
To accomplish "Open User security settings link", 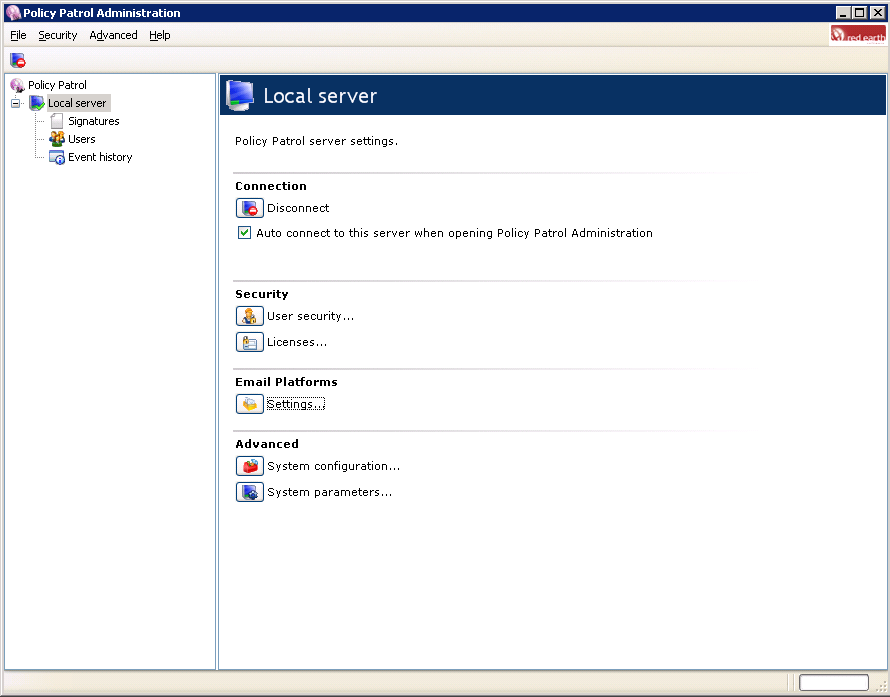I will coord(310,316).
